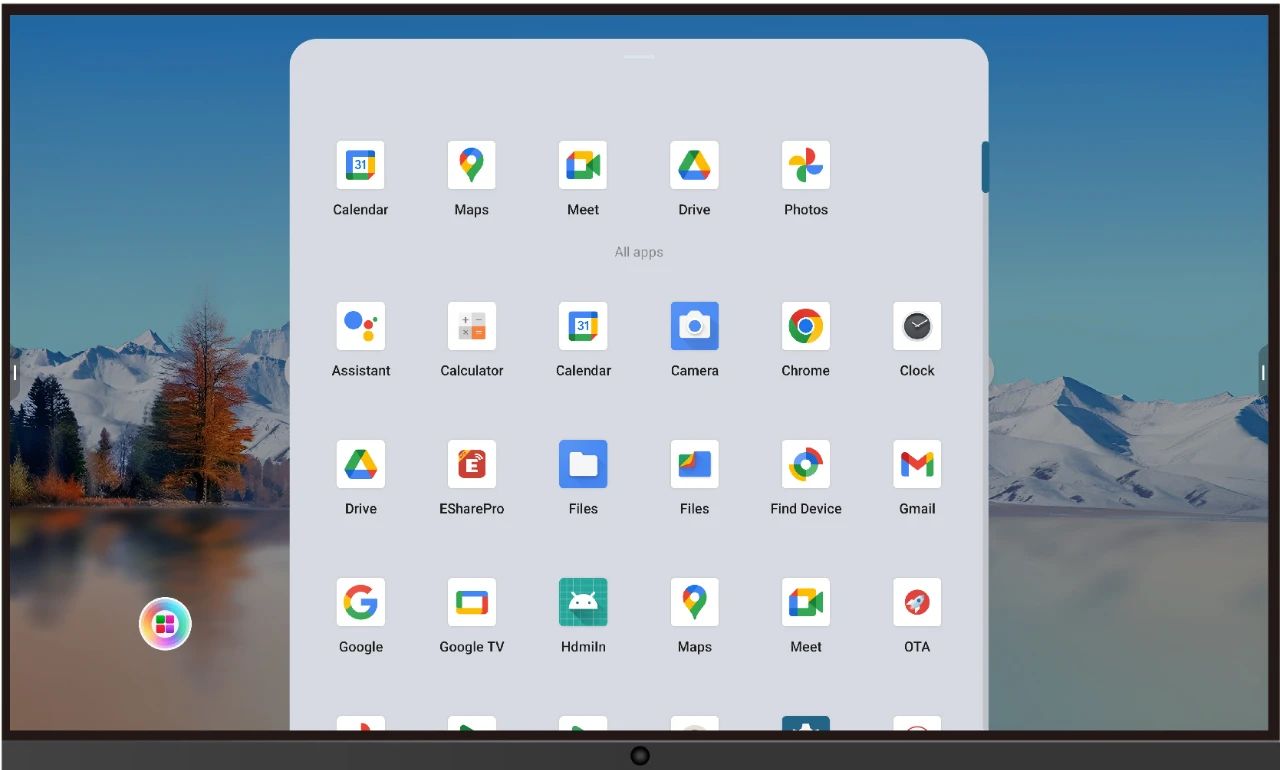Launch the Find Device app
The height and width of the screenshot is (770, 1280).
(x=806, y=464)
